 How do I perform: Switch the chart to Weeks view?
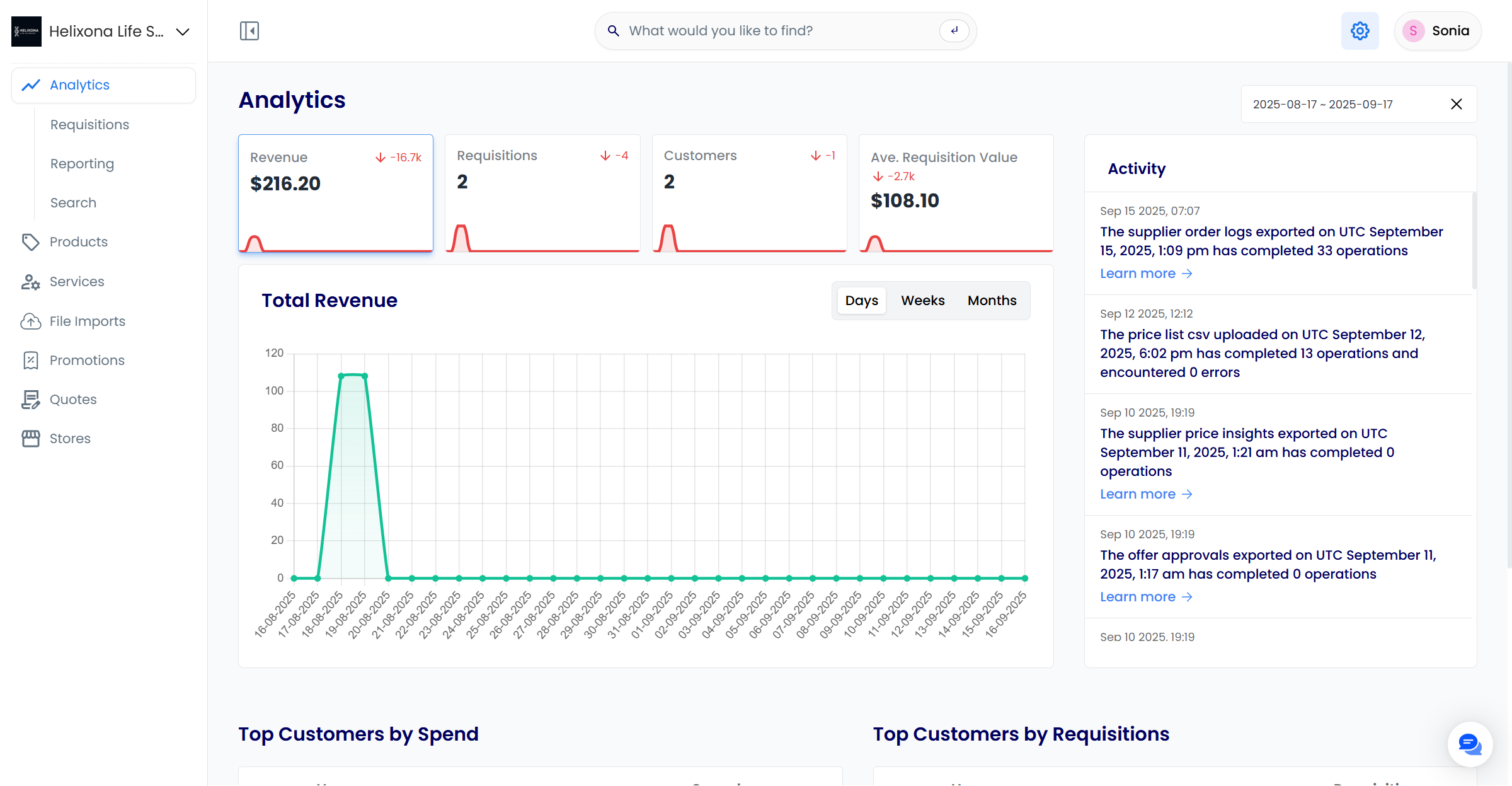pos(922,301)
